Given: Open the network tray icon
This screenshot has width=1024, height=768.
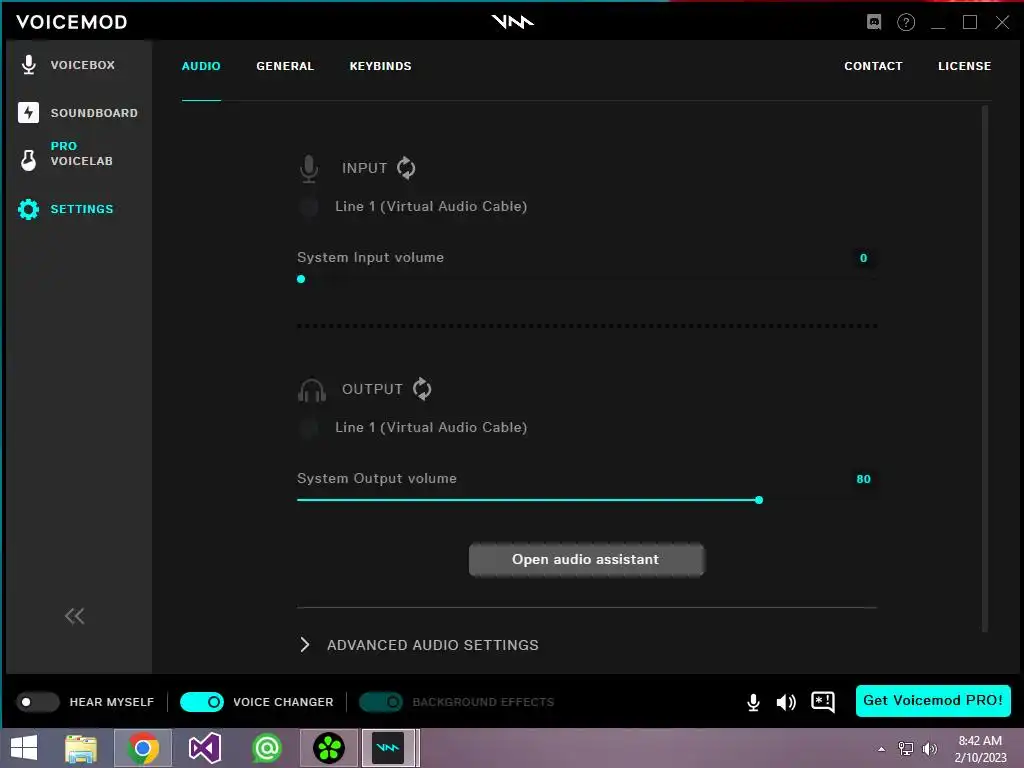Looking at the screenshot, I should (x=906, y=749).
